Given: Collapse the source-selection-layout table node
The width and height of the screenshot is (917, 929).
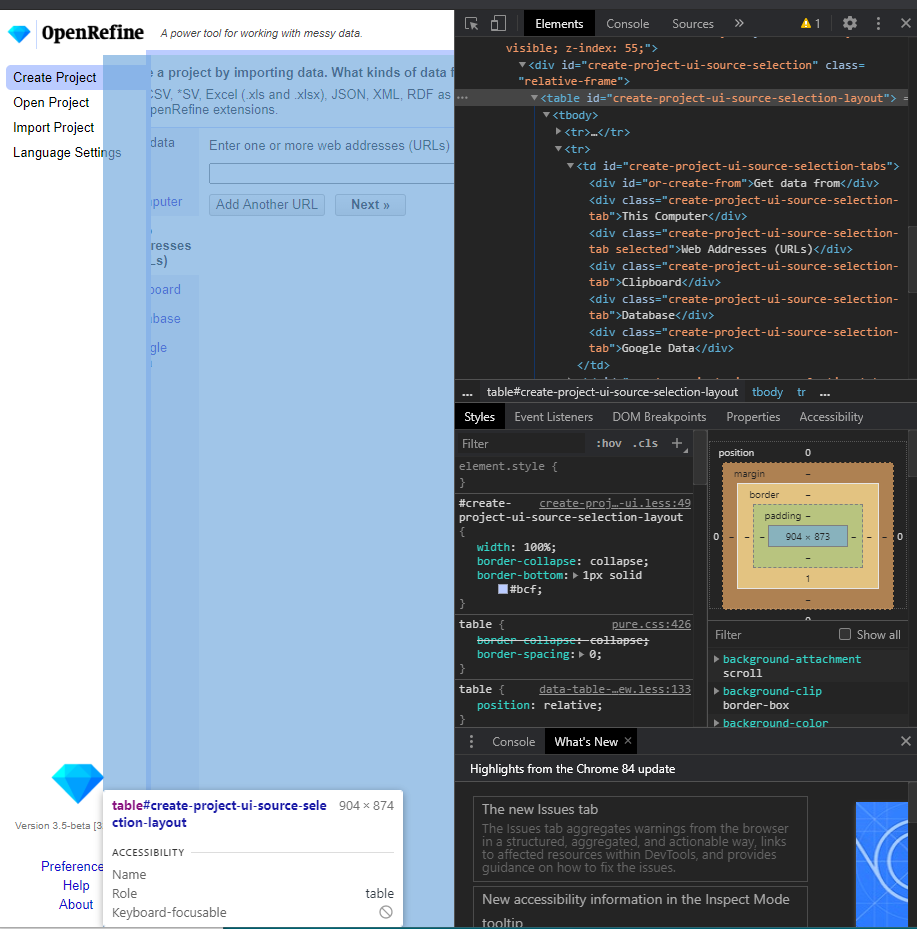Looking at the screenshot, I should click(534, 98).
